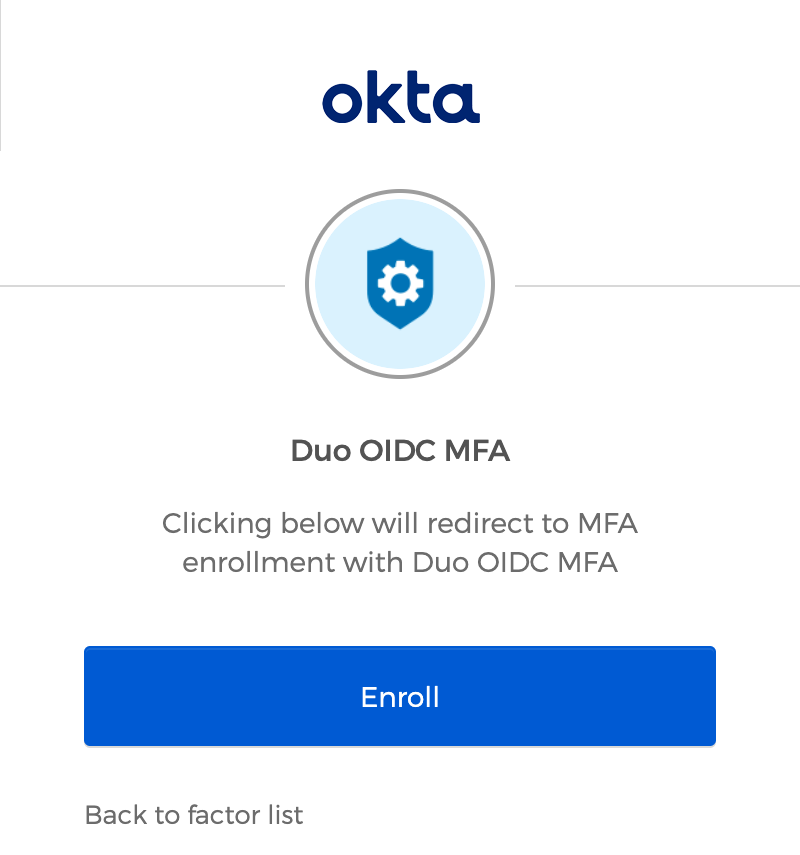Select the Duo OIDC MFA heading
This screenshot has width=800, height=855.
pyautogui.click(x=400, y=451)
